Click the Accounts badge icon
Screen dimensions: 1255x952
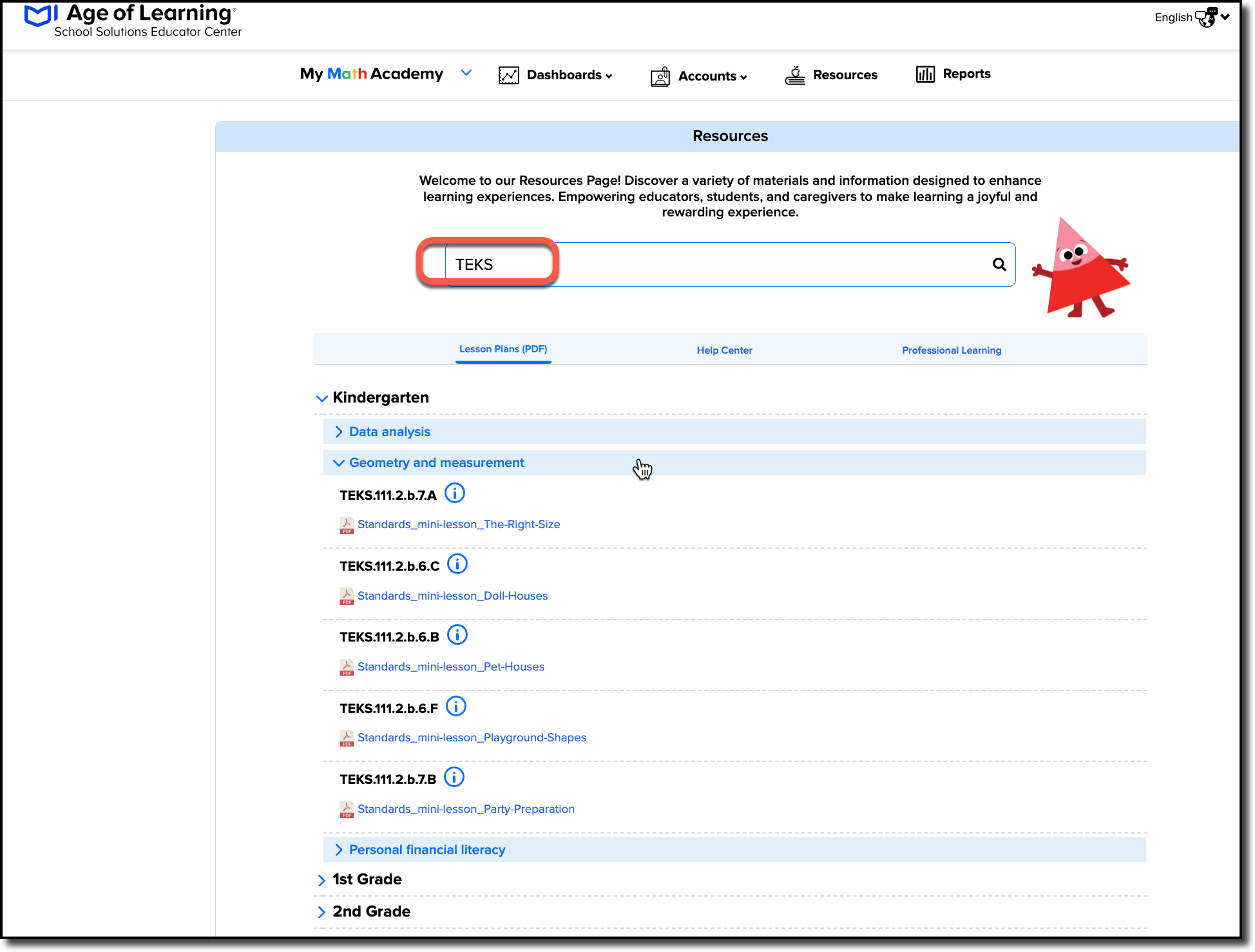660,77
